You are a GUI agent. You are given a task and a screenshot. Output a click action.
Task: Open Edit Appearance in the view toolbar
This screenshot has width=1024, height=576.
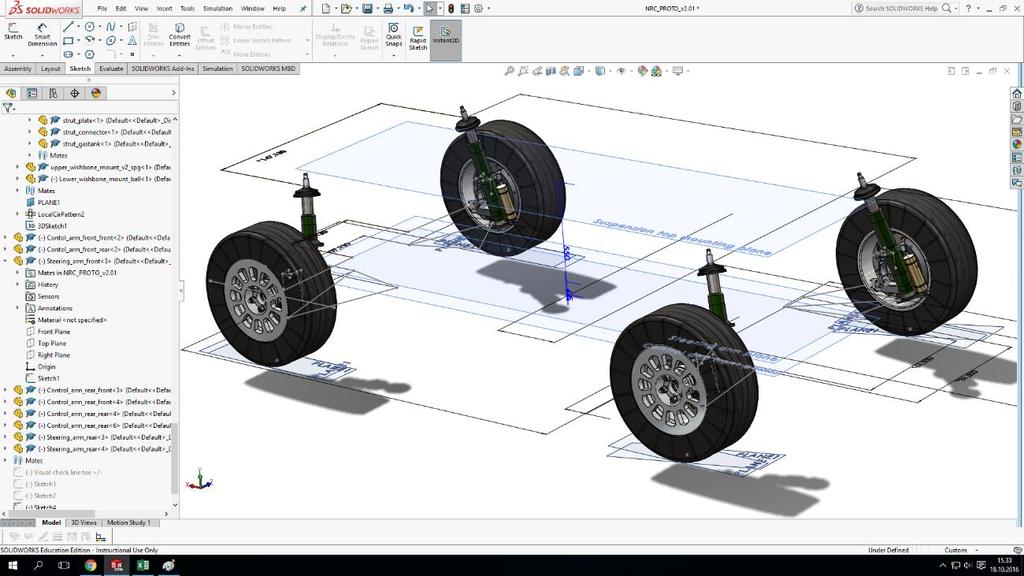pos(643,71)
